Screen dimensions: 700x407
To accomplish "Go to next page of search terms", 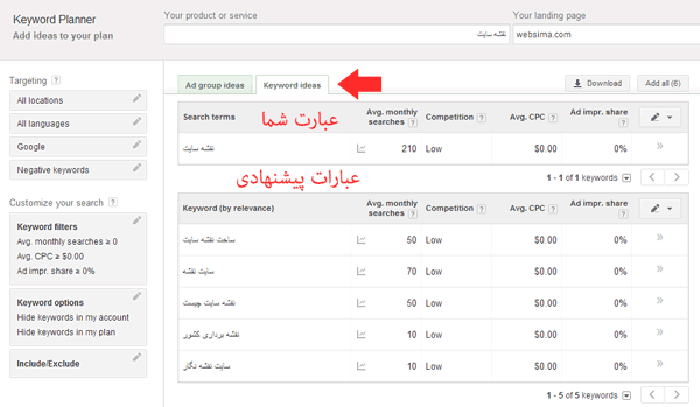I will tap(676, 178).
